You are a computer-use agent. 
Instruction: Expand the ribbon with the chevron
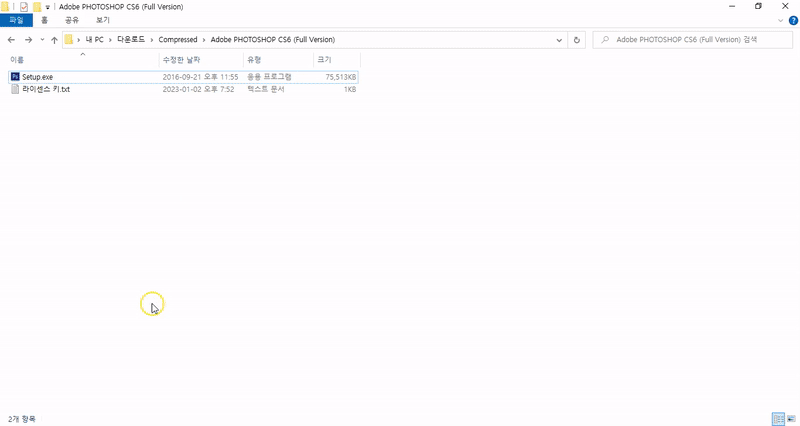780,20
